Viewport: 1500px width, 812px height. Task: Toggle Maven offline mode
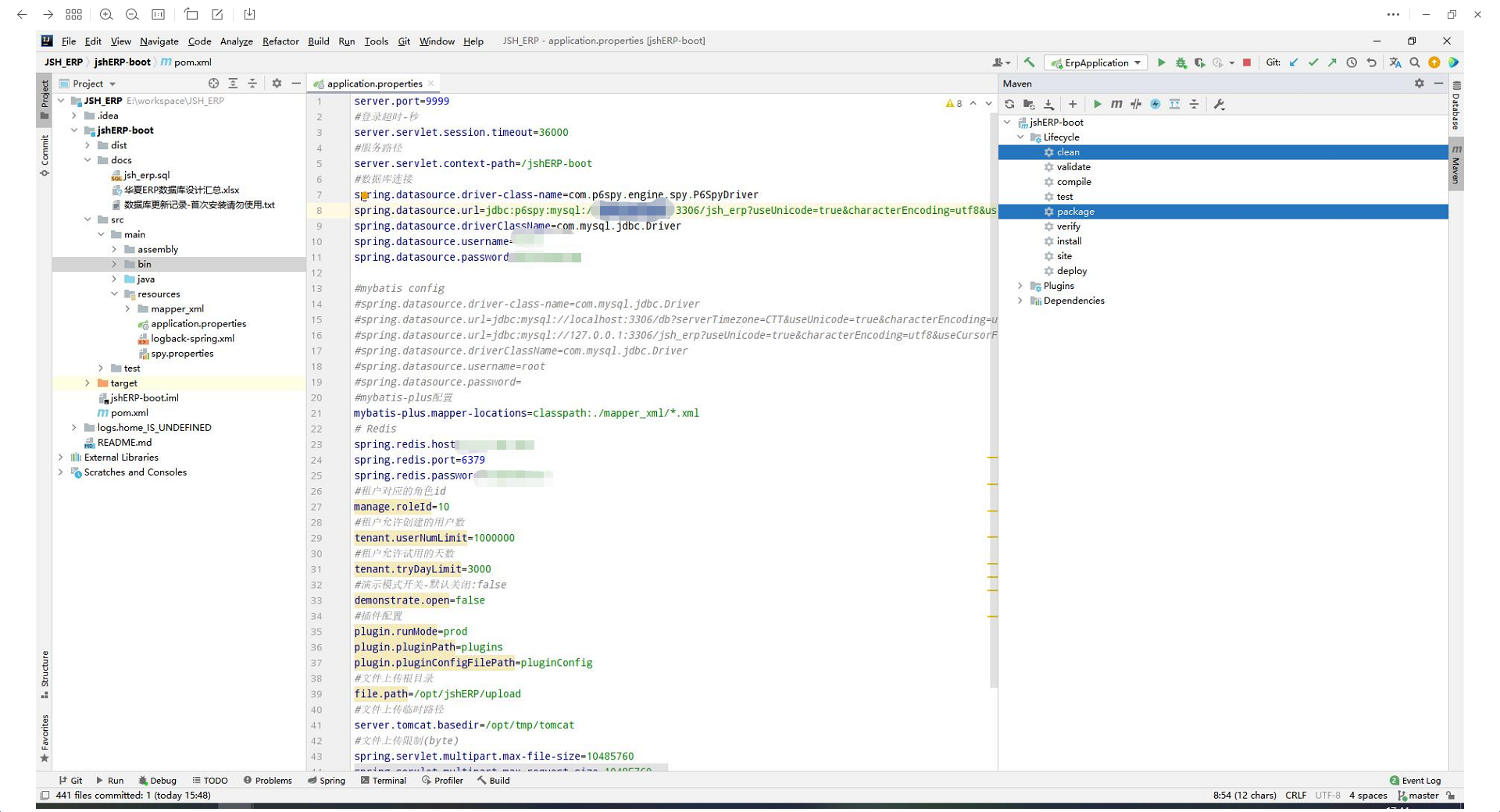(1136, 104)
